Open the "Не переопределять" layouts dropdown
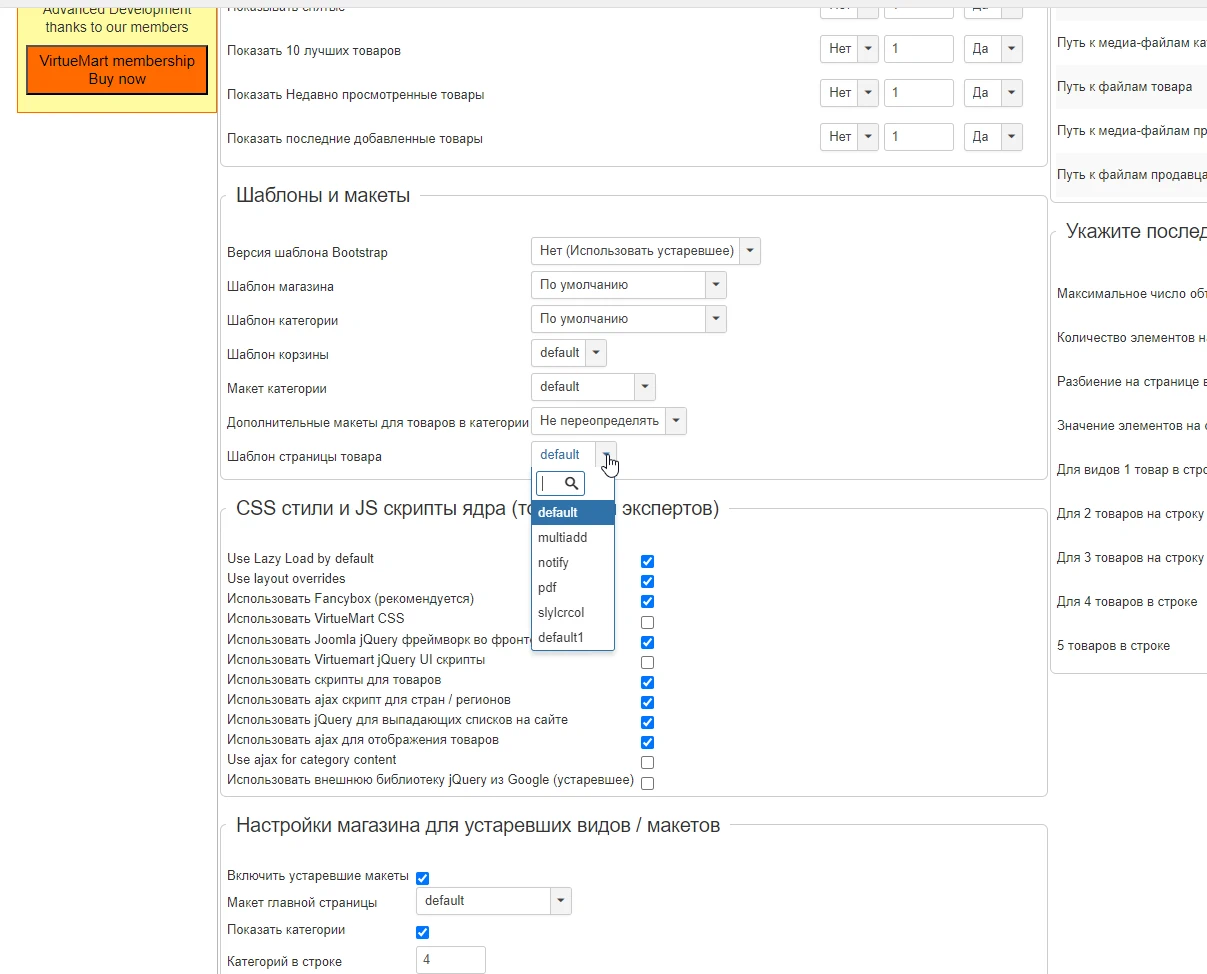Screen dimensions: 1207x974 [676, 420]
